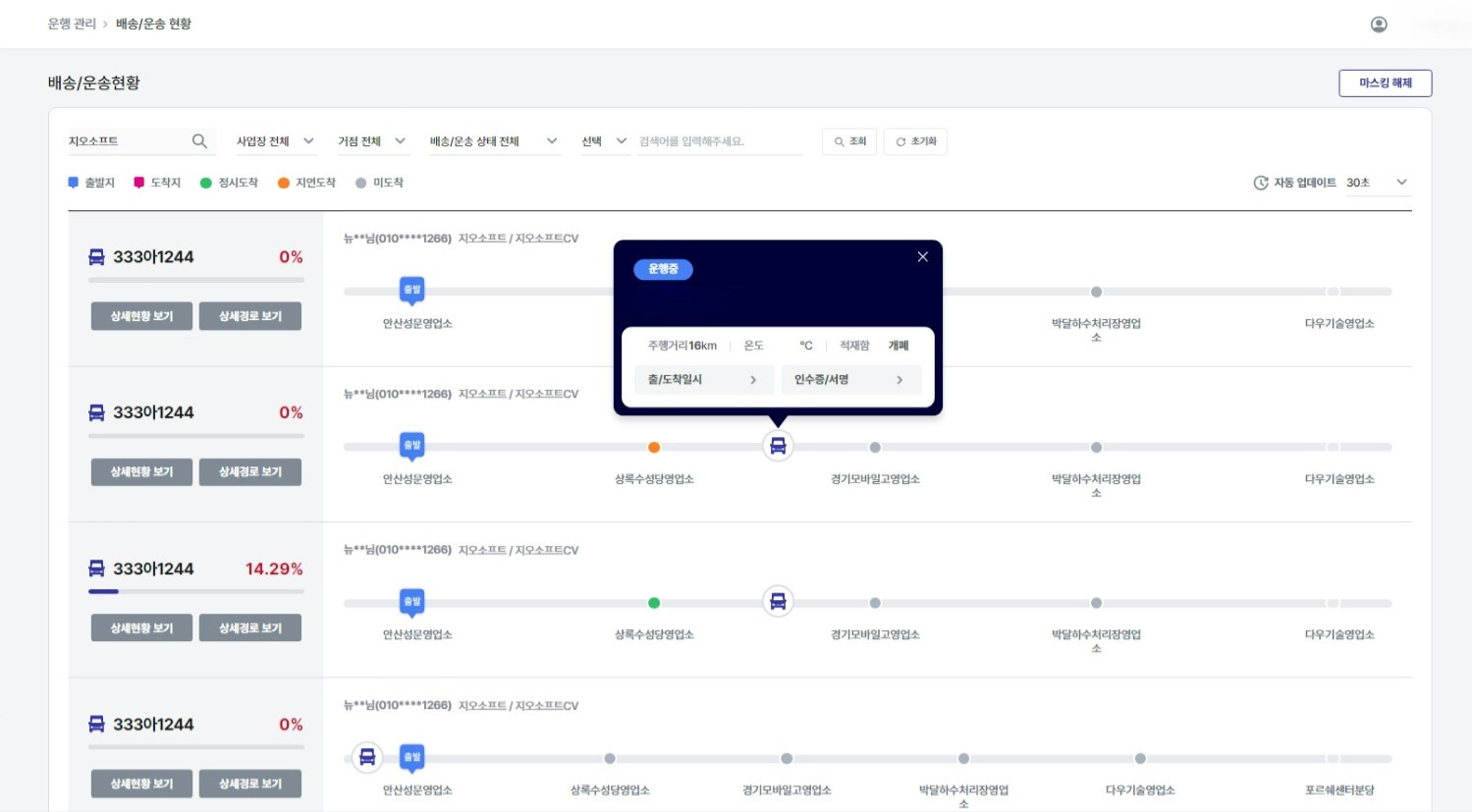Click the 자동 업데이트 label
The height and width of the screenshot is (812, 1472).
point(1304,183)
